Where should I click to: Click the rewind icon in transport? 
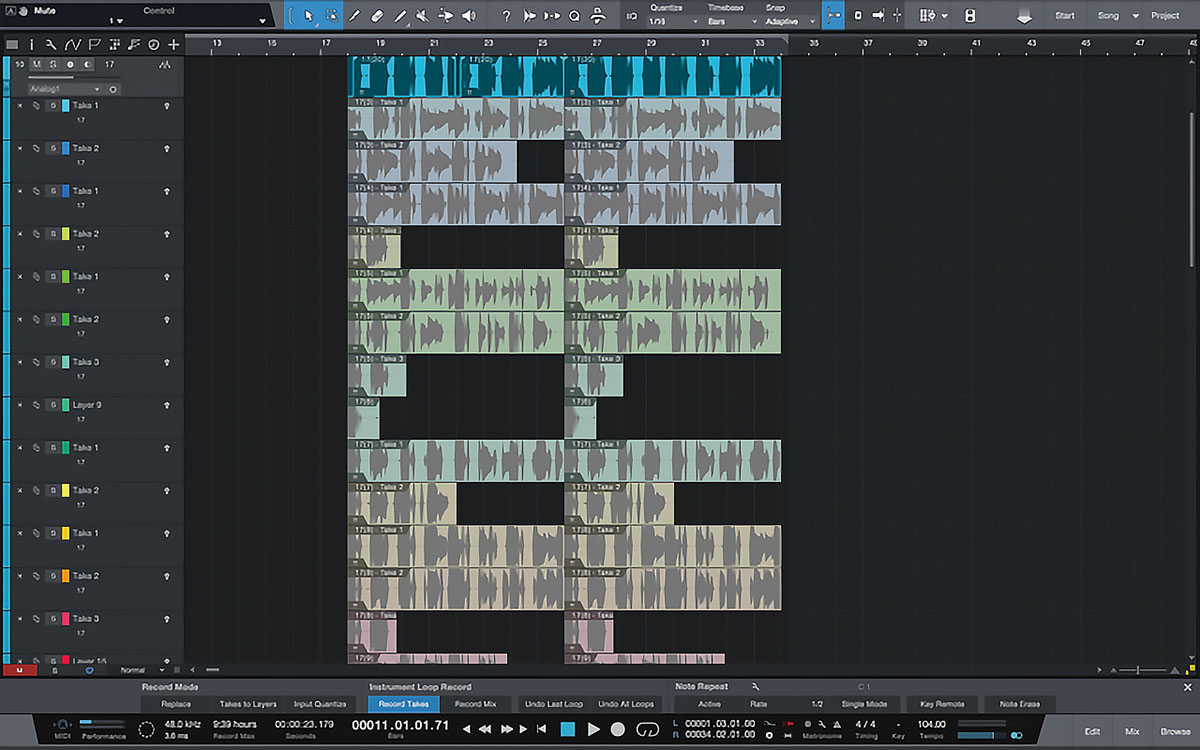(484, 729)
